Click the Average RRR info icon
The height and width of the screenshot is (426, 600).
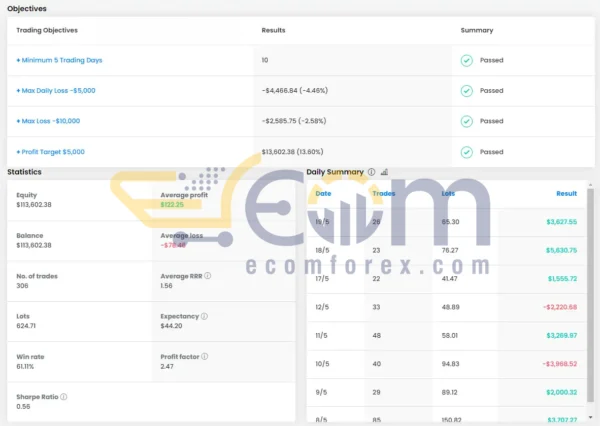point(208,275)
